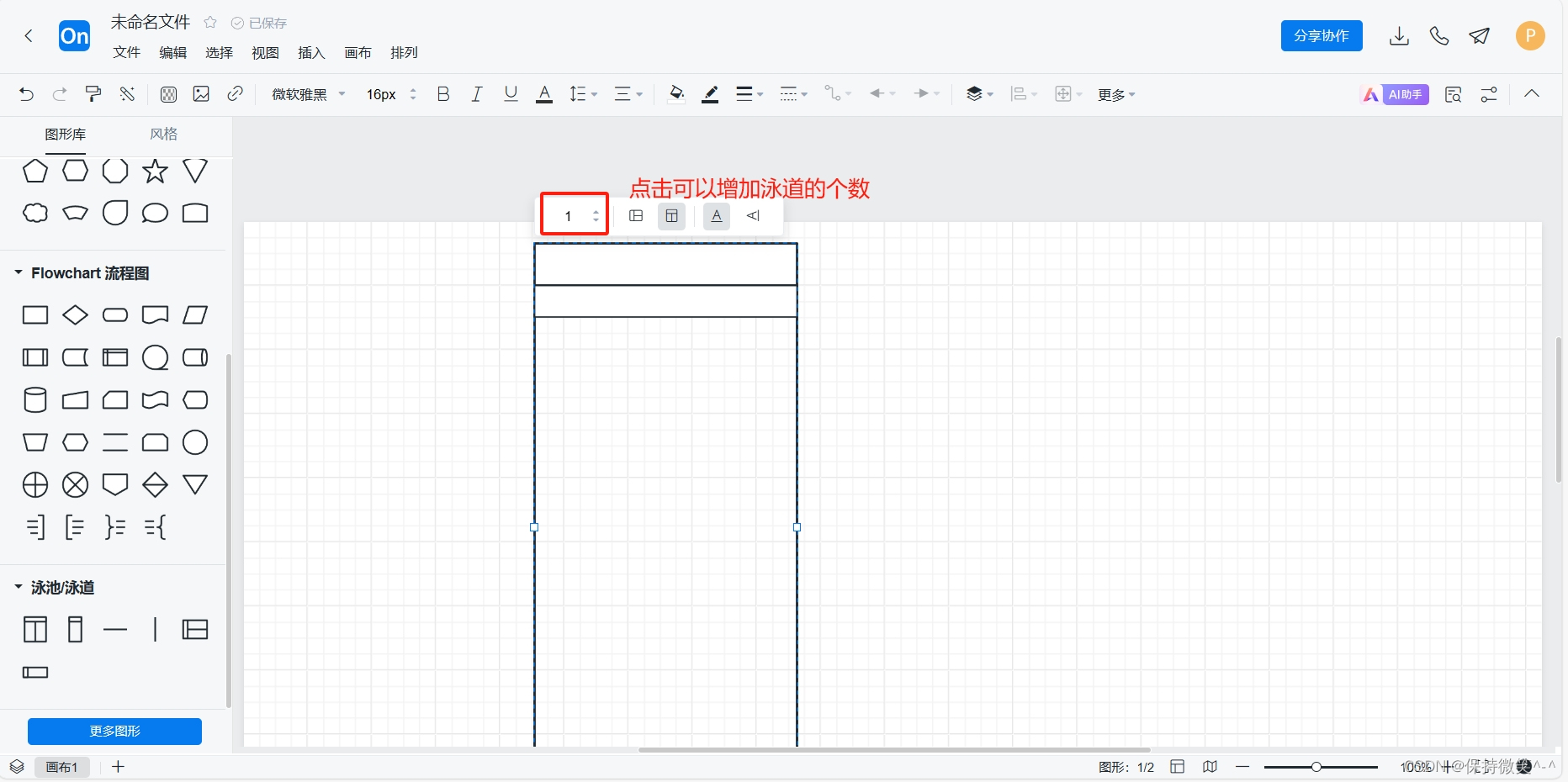Viewport: 1568px width, 782px height.
Task: Select the circle with X shape
Action: [75, 484]
